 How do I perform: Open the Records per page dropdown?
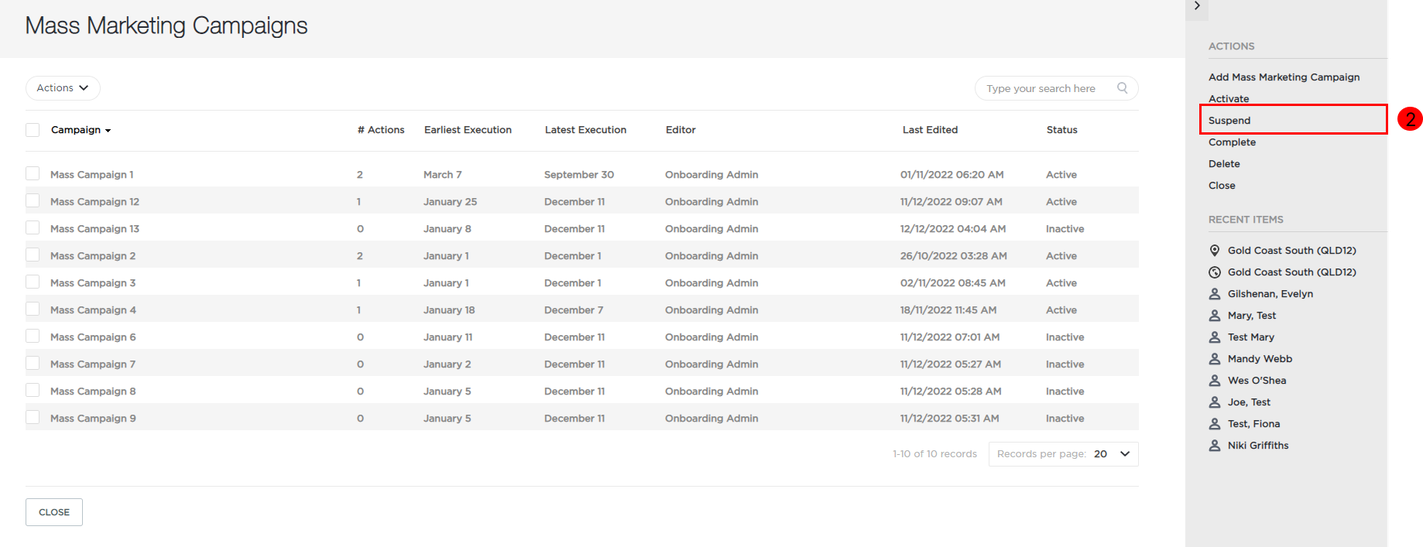click(x=1063, y=454)
